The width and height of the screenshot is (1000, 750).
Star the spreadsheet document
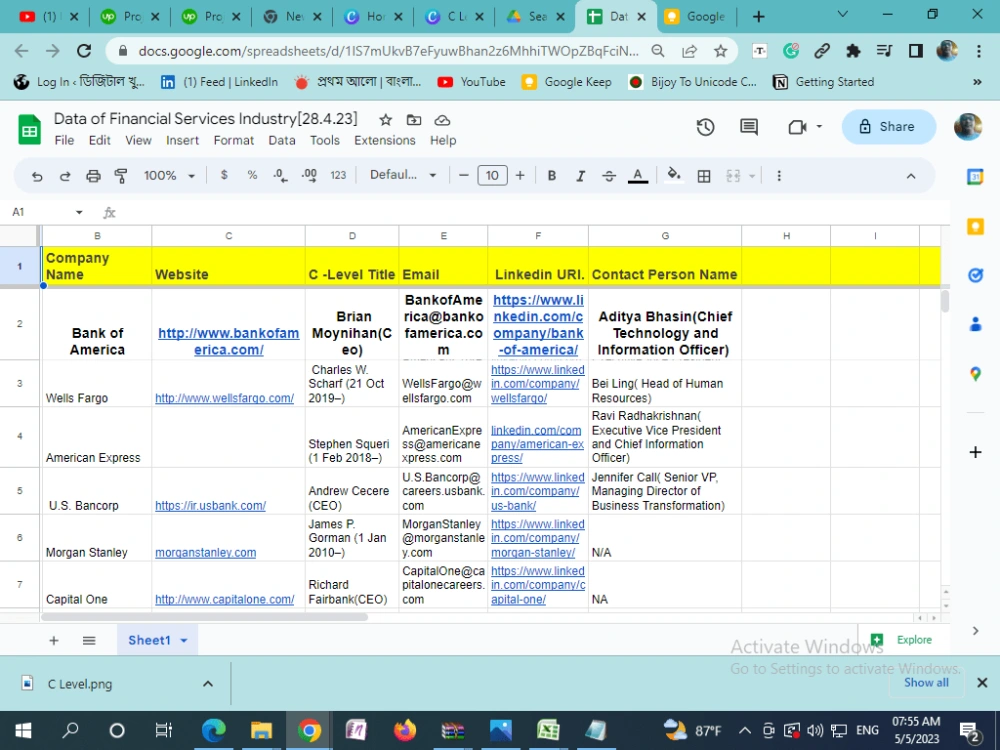pyautogui.click(x=385, y=120)
